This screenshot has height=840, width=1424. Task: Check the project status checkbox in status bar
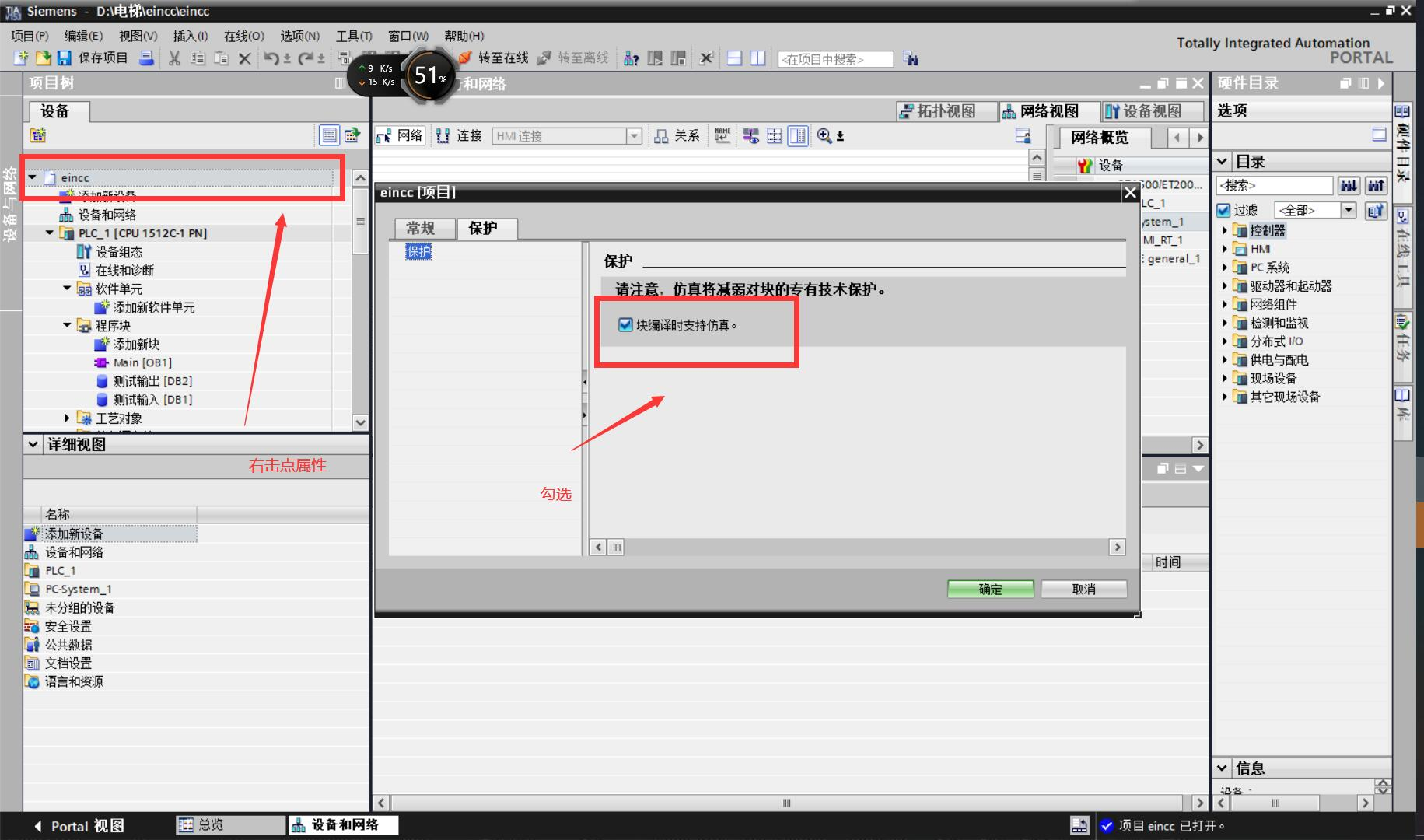tap(1107, 825)
